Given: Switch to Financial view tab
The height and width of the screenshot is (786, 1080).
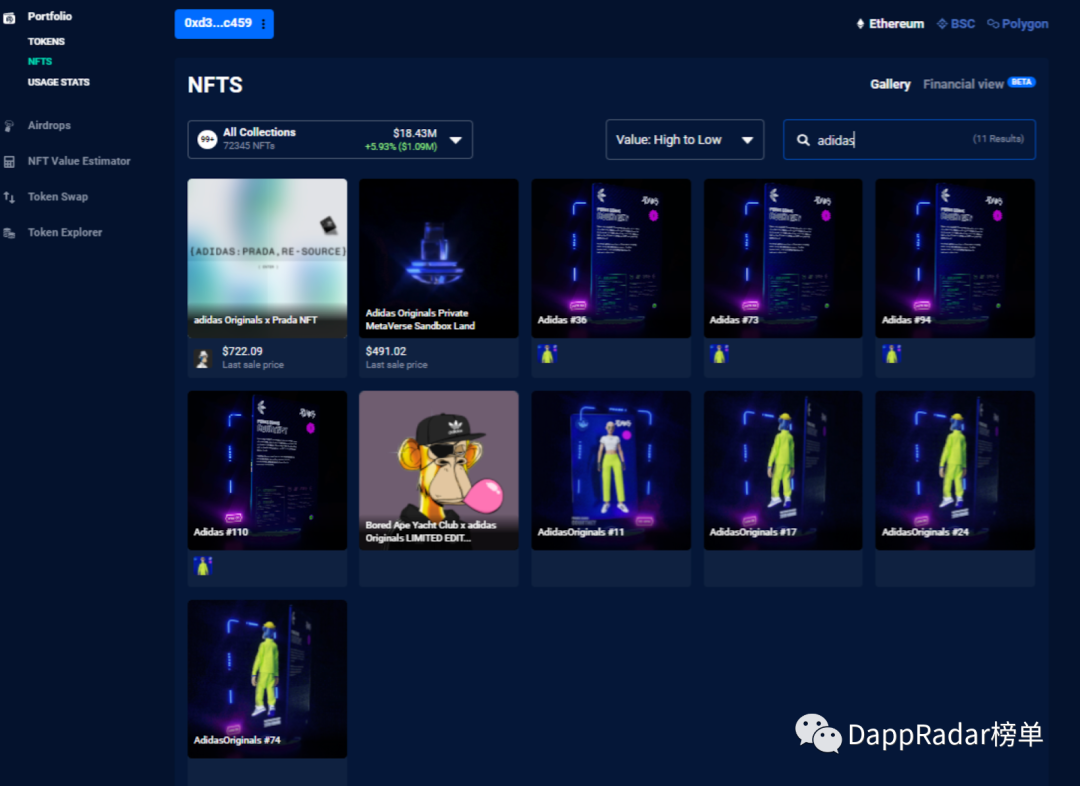Looking at the screenshot, I should coord(963,84).
